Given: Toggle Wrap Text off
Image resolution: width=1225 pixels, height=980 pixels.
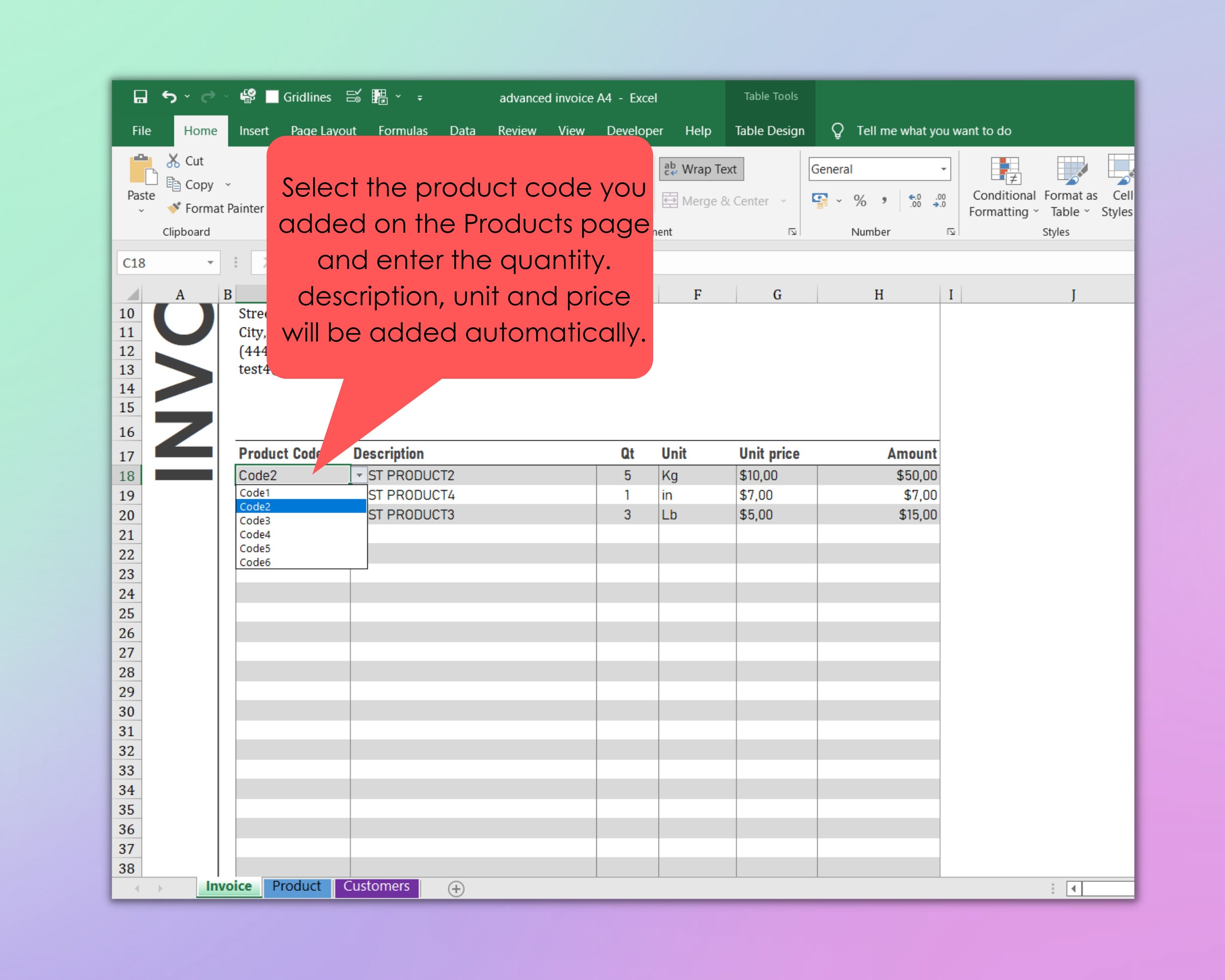Looking at the screenshot, I should (x=701, y=169).
